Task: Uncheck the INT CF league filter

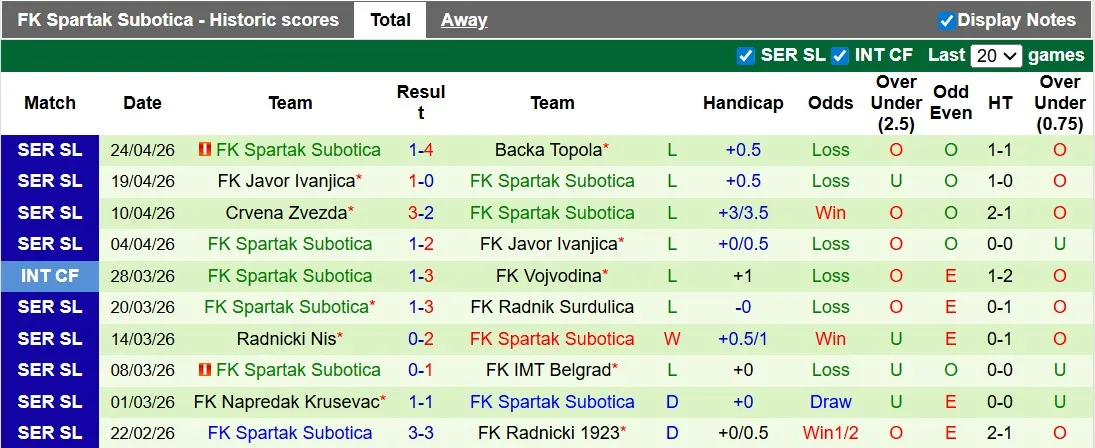Action: pyautogui.click(x=840, y=56)
